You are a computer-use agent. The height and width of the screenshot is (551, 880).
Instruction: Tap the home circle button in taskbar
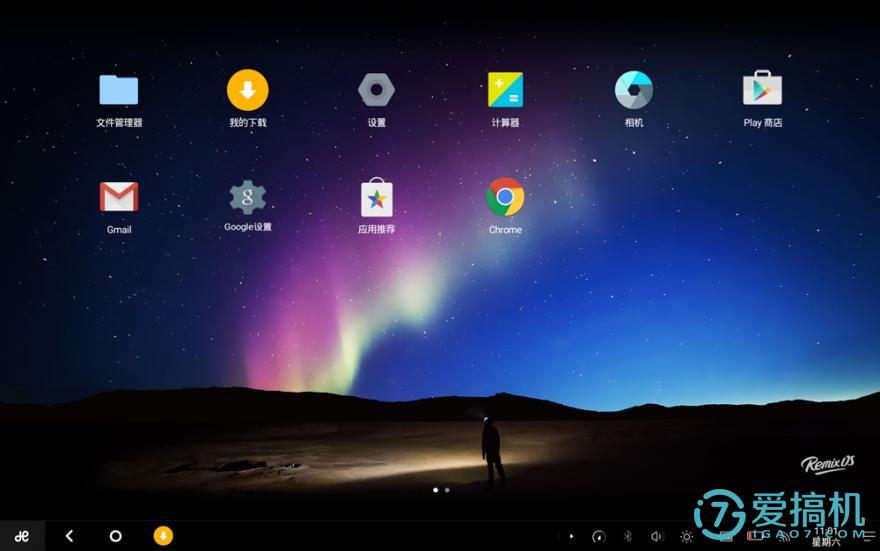click(x=116, y=536)
